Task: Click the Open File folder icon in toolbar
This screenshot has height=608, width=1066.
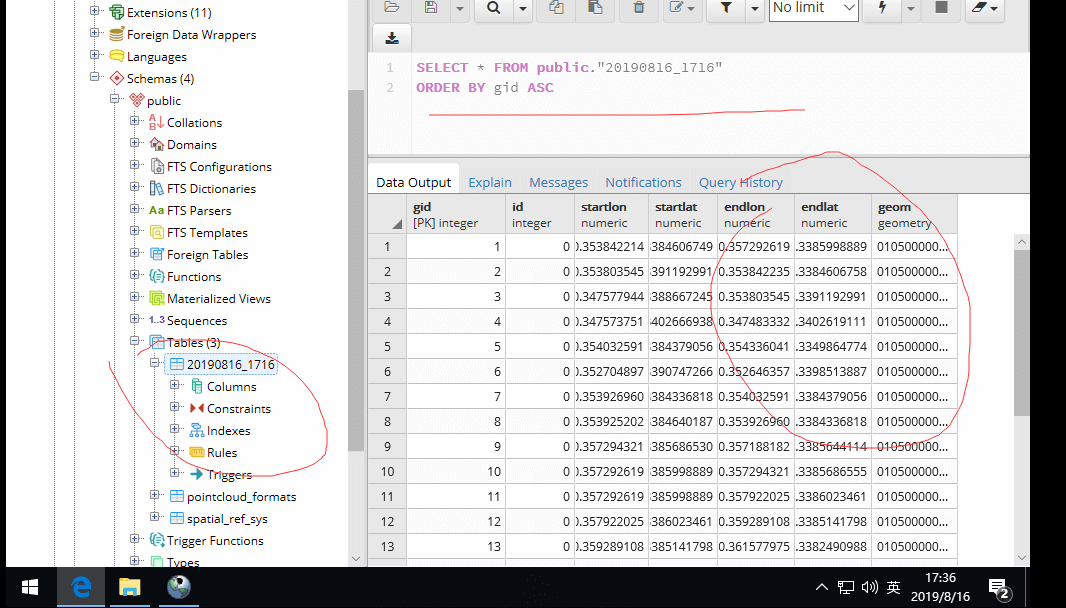Action: 391,8
